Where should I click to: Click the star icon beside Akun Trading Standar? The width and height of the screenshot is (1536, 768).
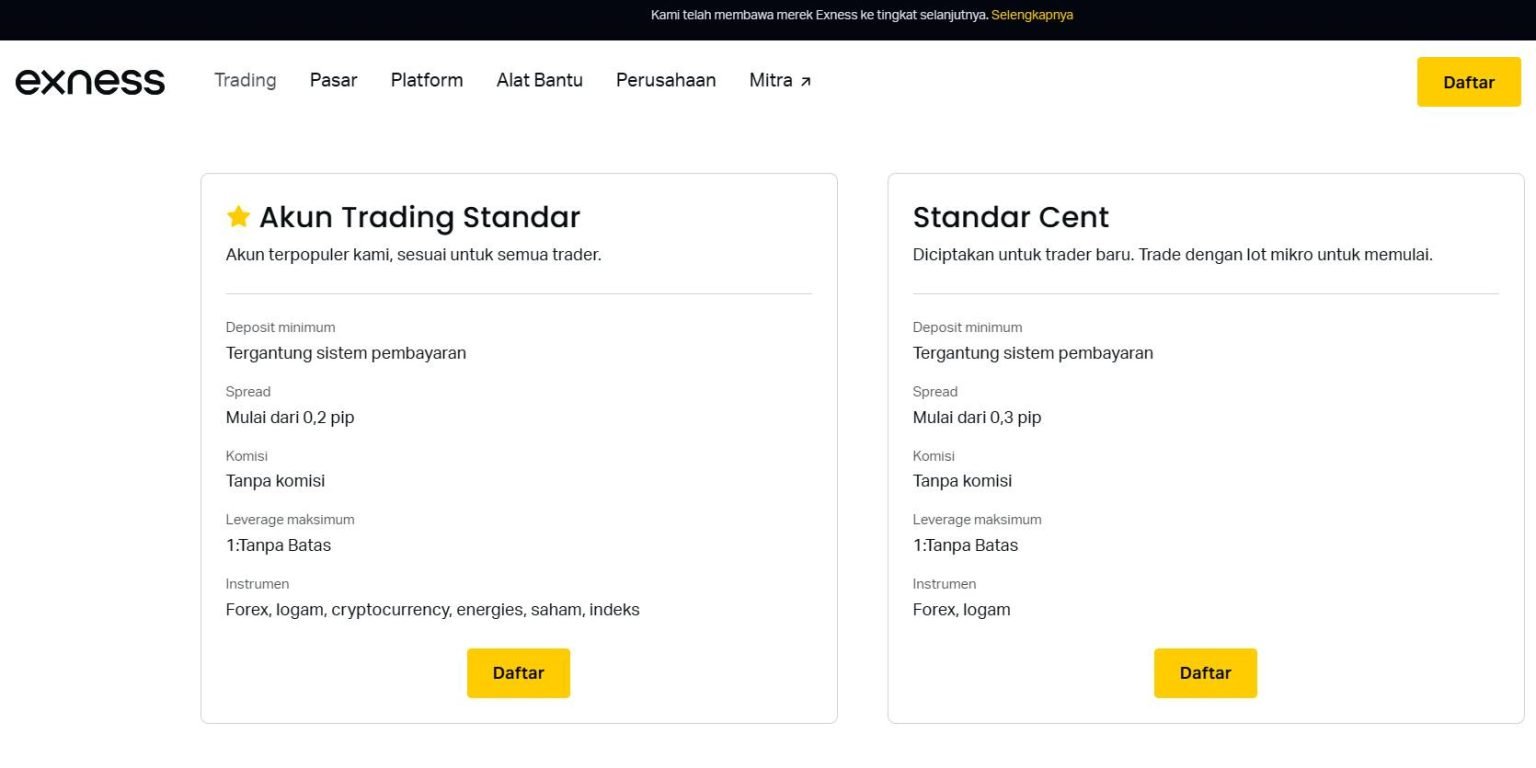(238, 215)
